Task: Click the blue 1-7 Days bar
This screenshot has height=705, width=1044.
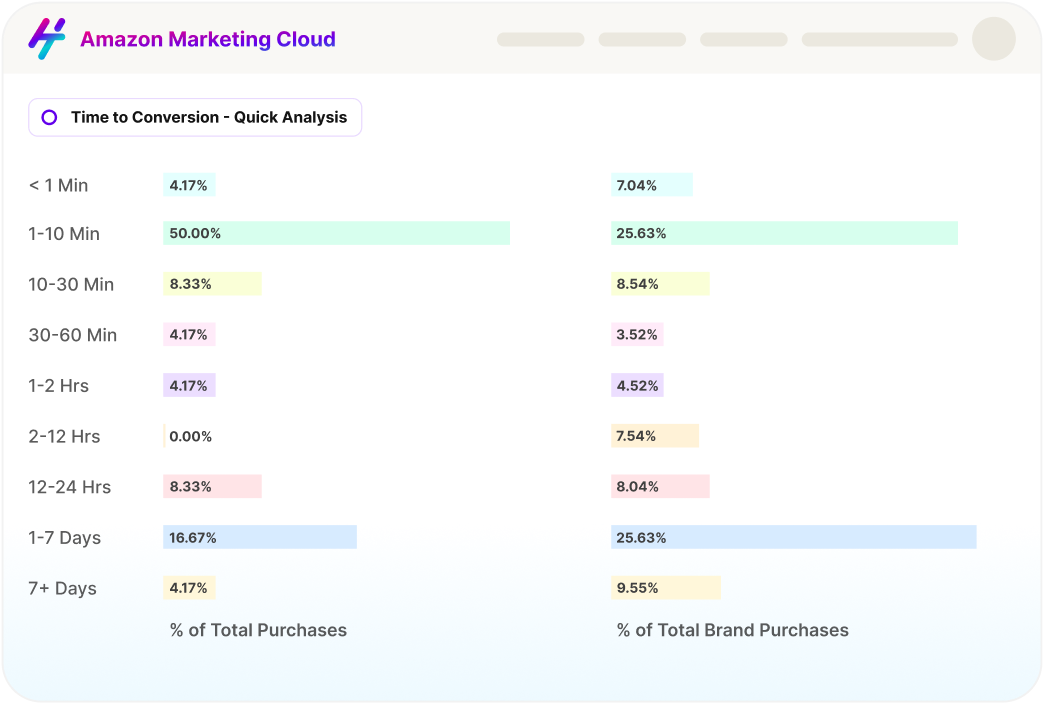Action: coord(260,537)
